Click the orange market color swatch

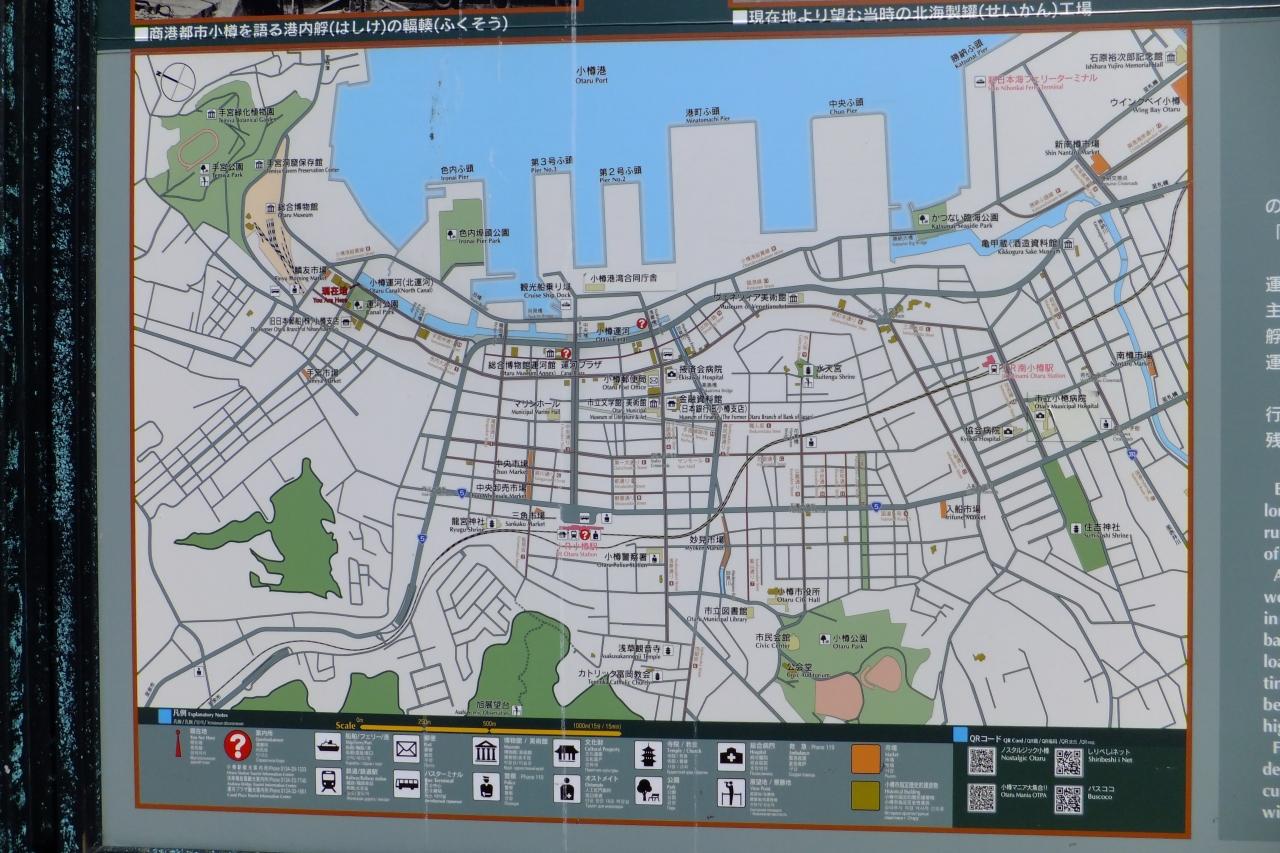[866, 759]
